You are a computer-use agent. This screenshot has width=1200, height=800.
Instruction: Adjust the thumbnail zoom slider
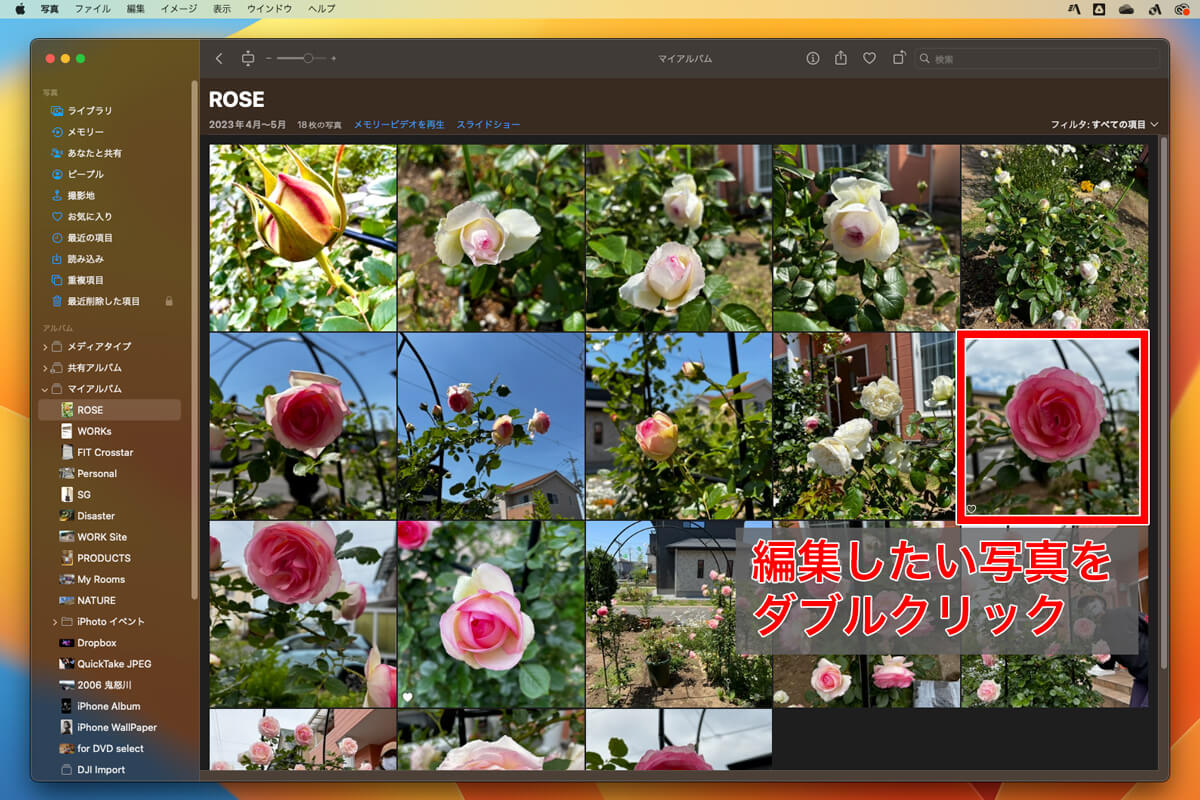(301, 59)
